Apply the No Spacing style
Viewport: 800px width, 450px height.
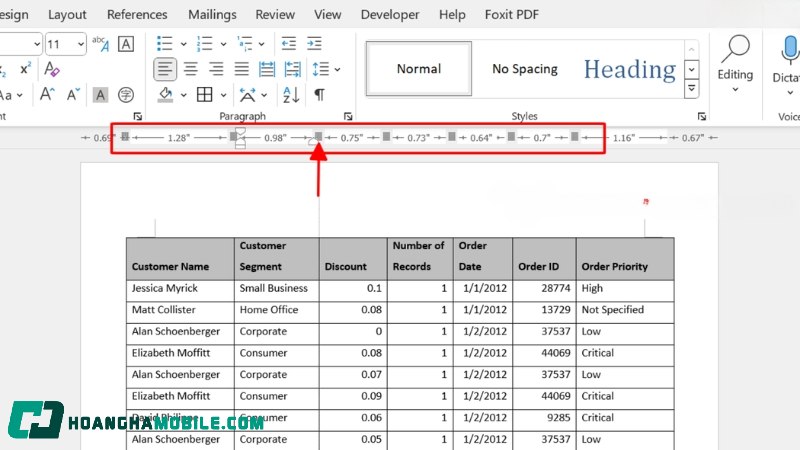click(x=525, y=69)
